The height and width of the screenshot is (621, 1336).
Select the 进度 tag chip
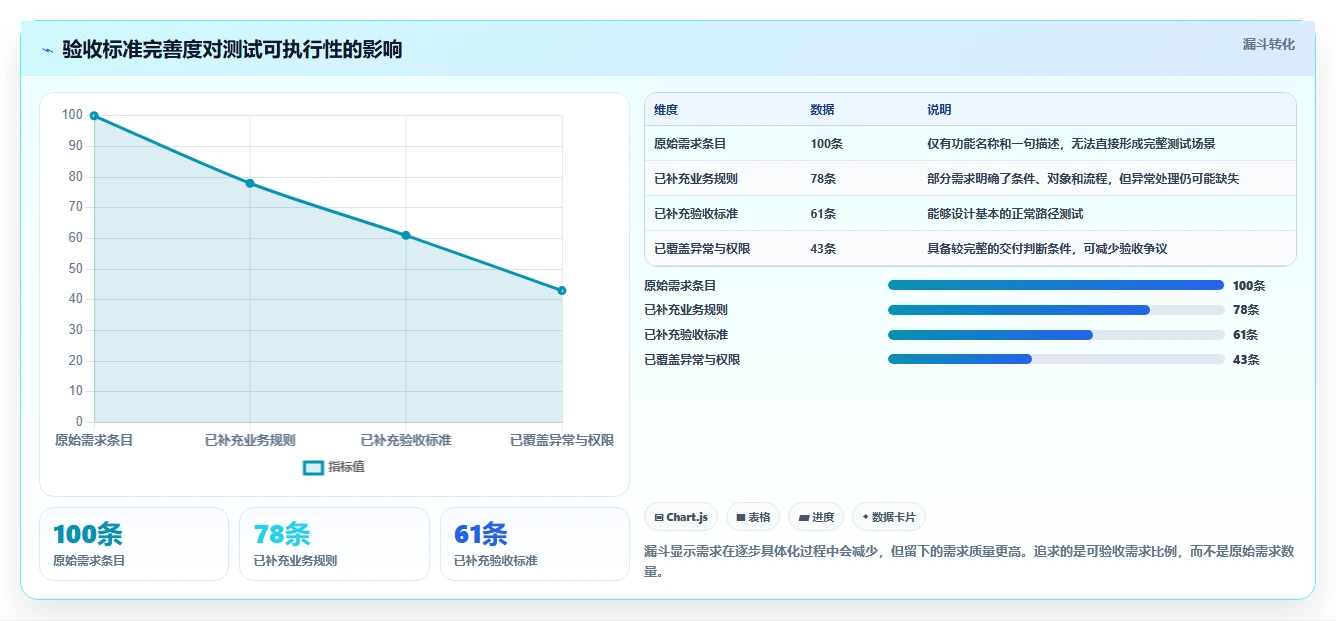(816, 517)
